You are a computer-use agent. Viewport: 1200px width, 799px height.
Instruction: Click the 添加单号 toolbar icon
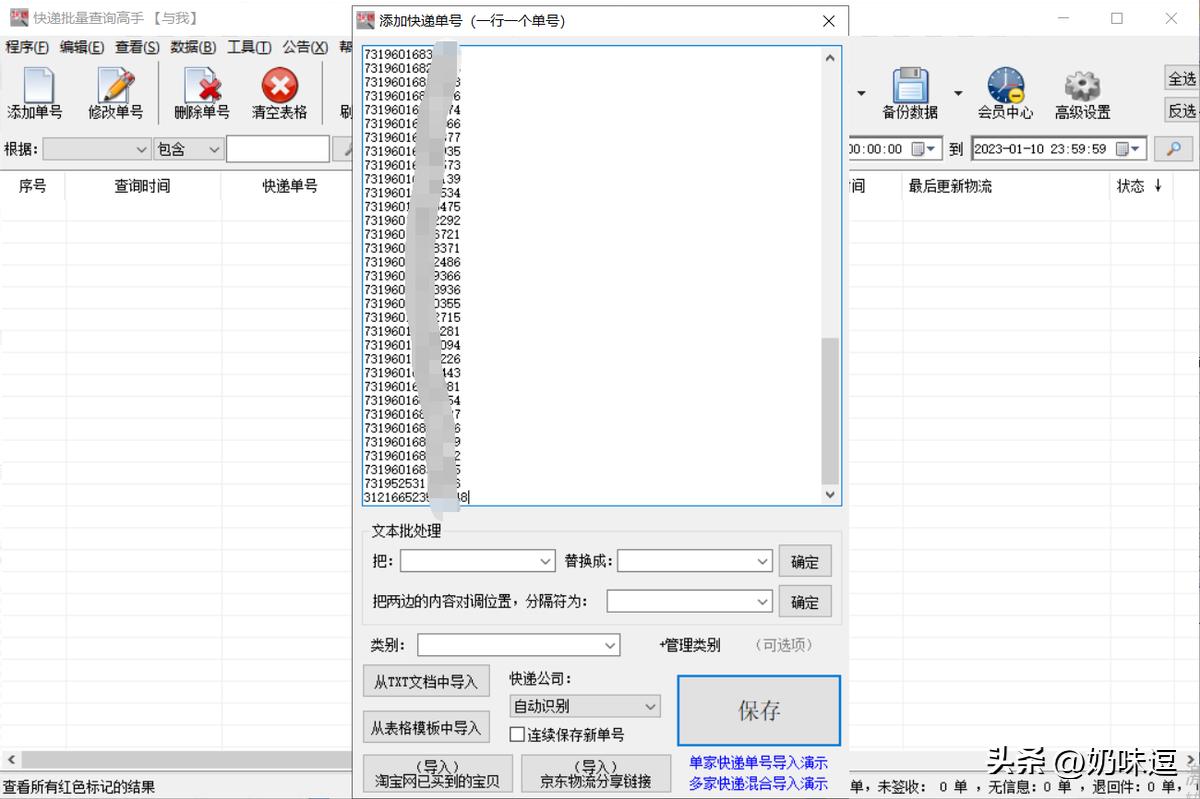point(36,88)
